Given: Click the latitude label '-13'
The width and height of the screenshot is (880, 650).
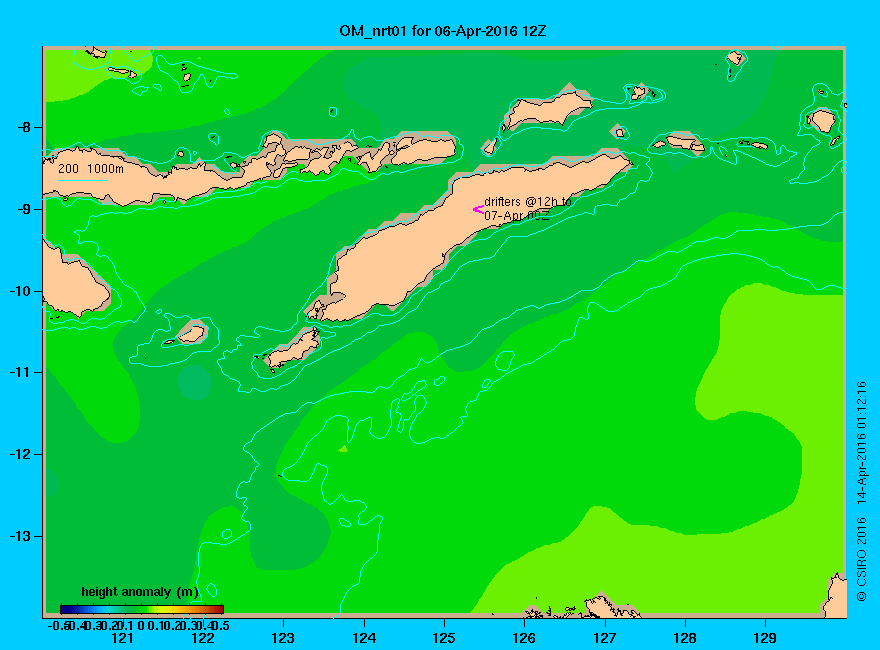Looking at the screenshot, I should [20, 536].
